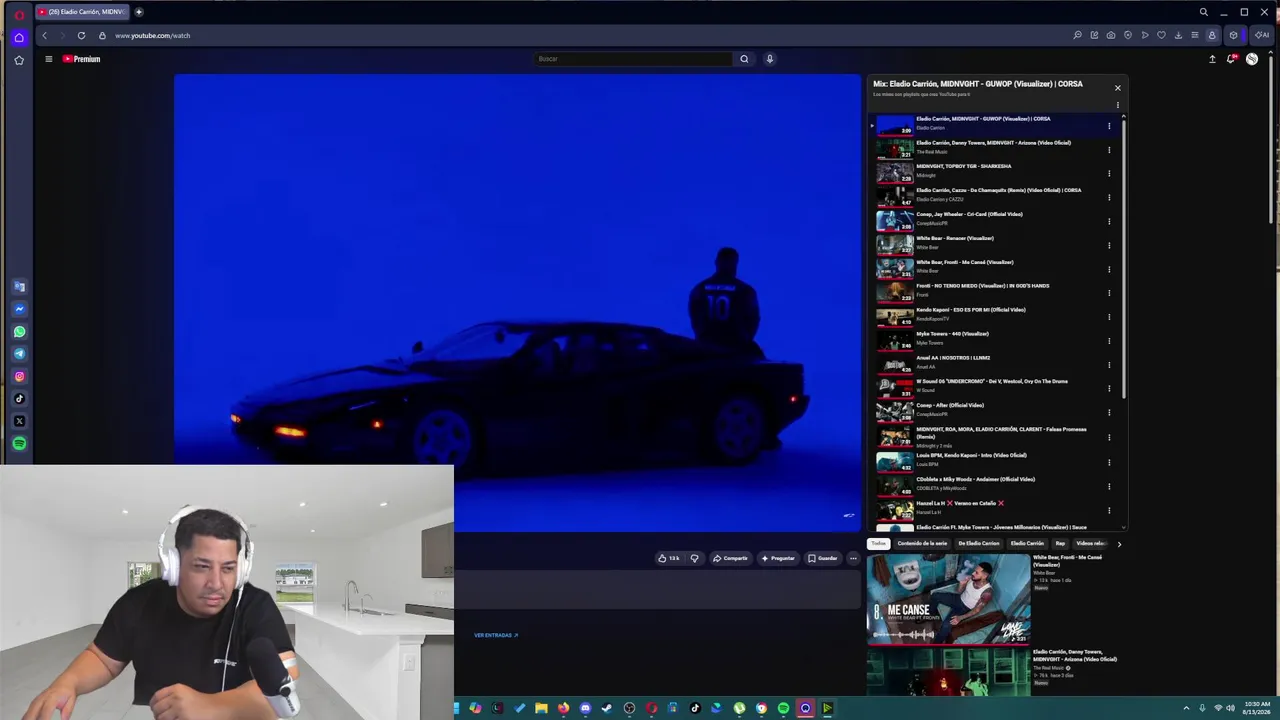Image resolution: width=1280 pixels, height=720 pixels.
Task: Click the Opera toolbar AI button
Action: (1262, 35)
